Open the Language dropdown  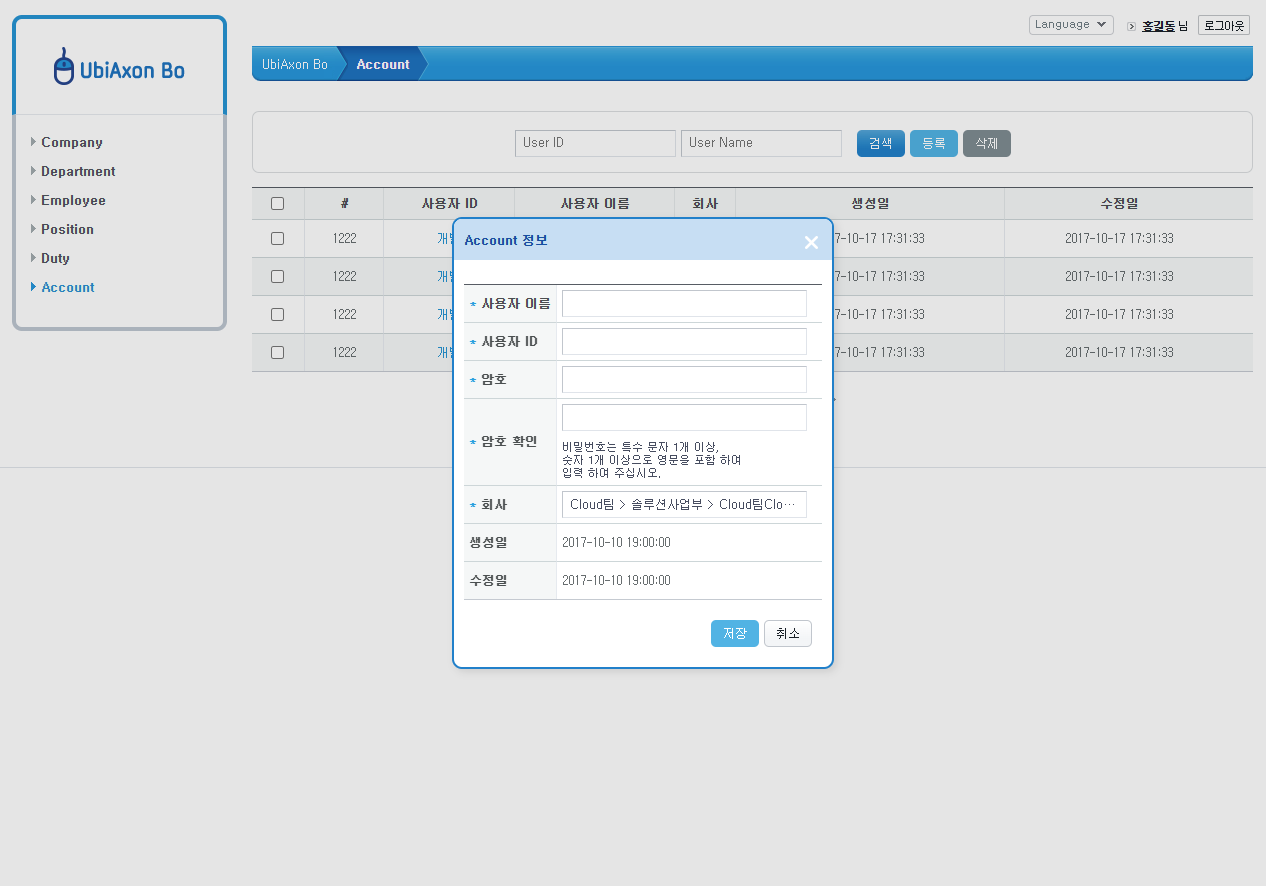pos(1070,25)
